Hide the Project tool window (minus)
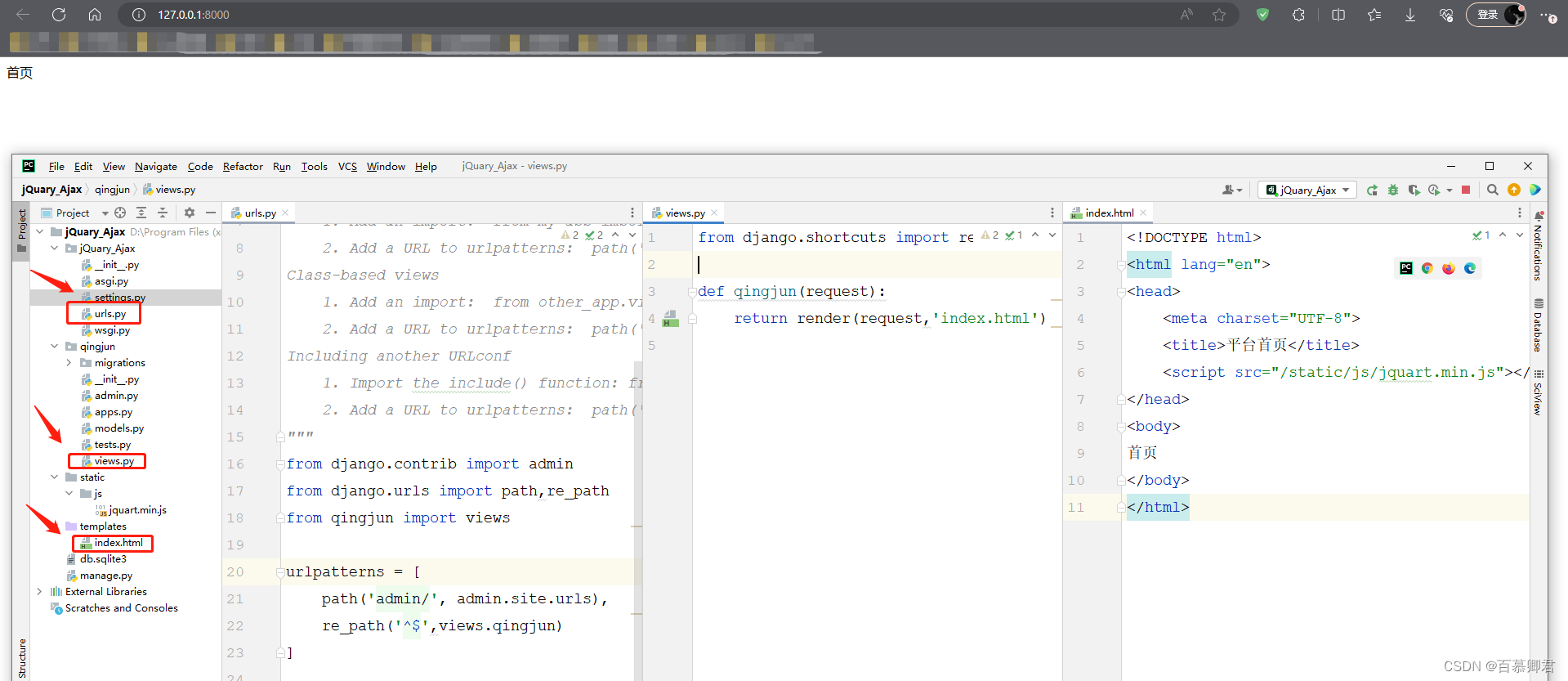This screenshot has height=681, width=1568. 211,213
